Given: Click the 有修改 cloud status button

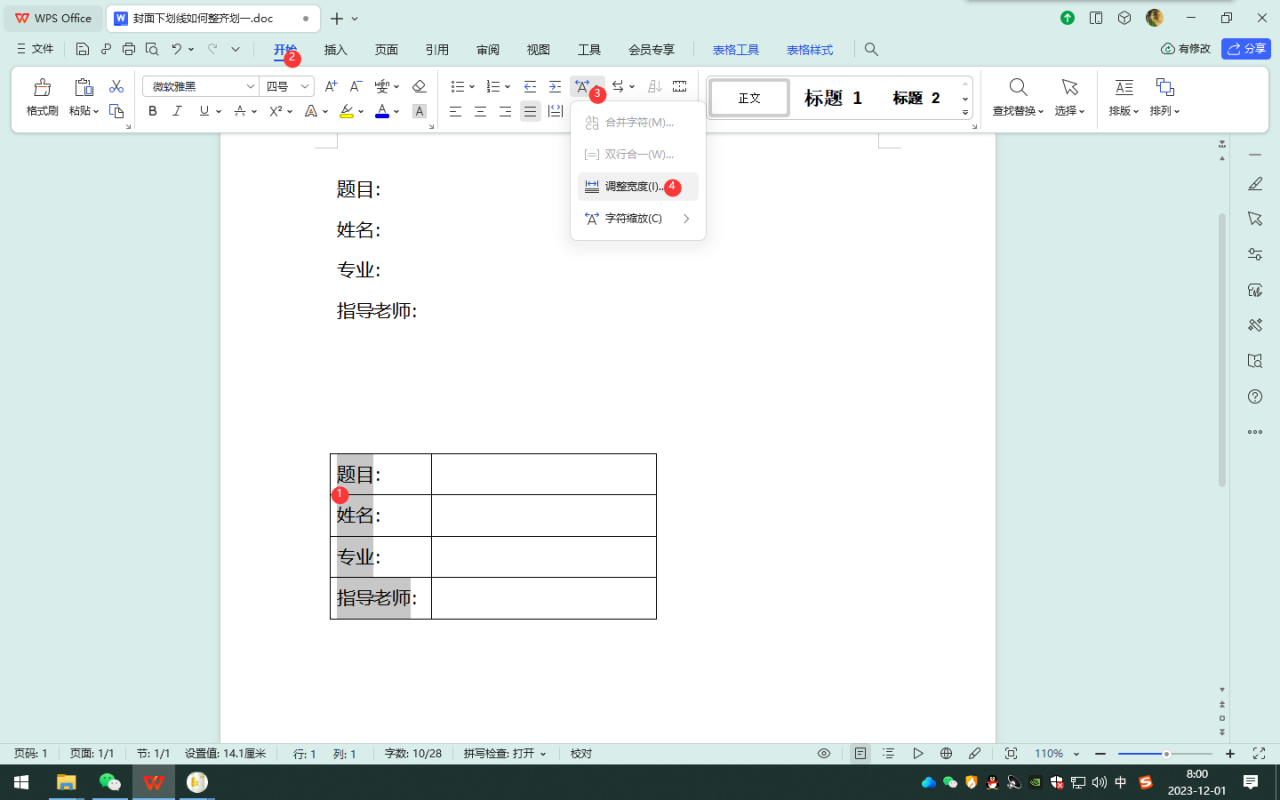Looking at the screenshot, I should pyautogui.click(x=1186, y=48).
